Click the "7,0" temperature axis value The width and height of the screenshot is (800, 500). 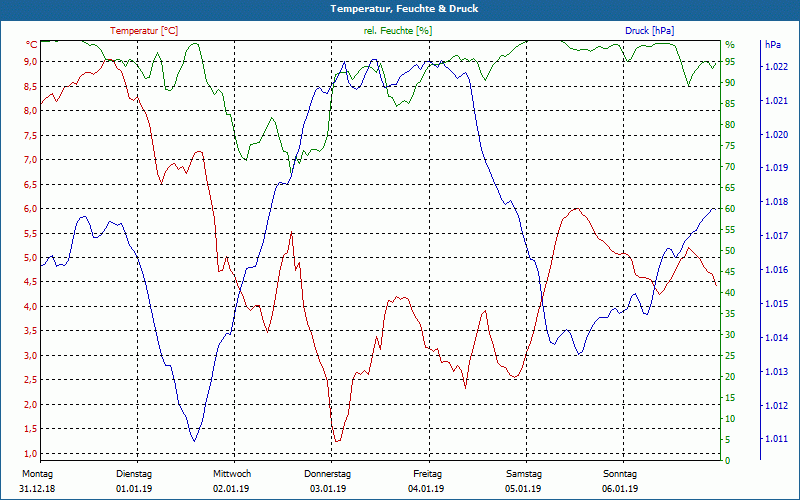tap(31, 160)
